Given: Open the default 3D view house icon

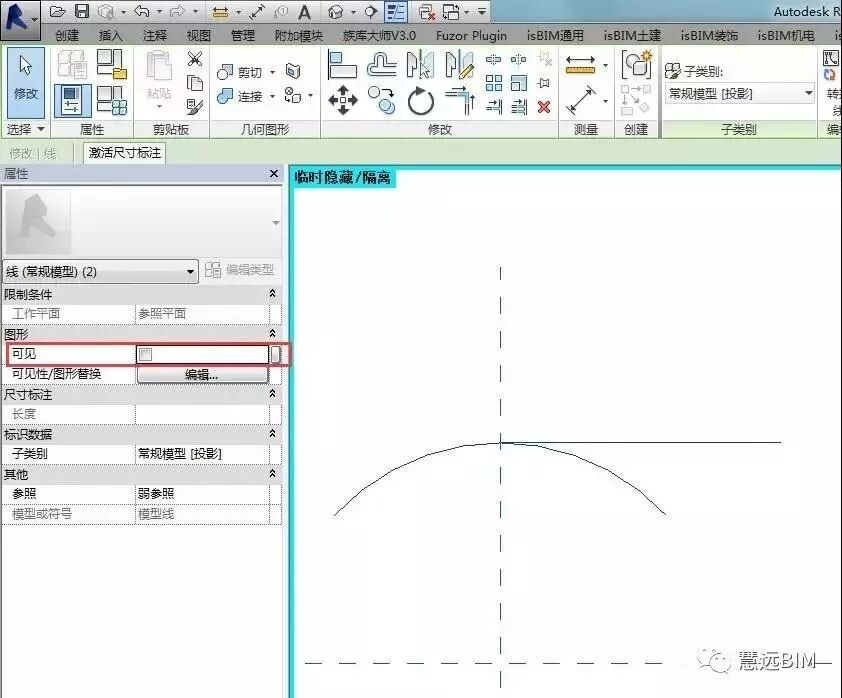Looking at the screenshot, I should 336,12.
